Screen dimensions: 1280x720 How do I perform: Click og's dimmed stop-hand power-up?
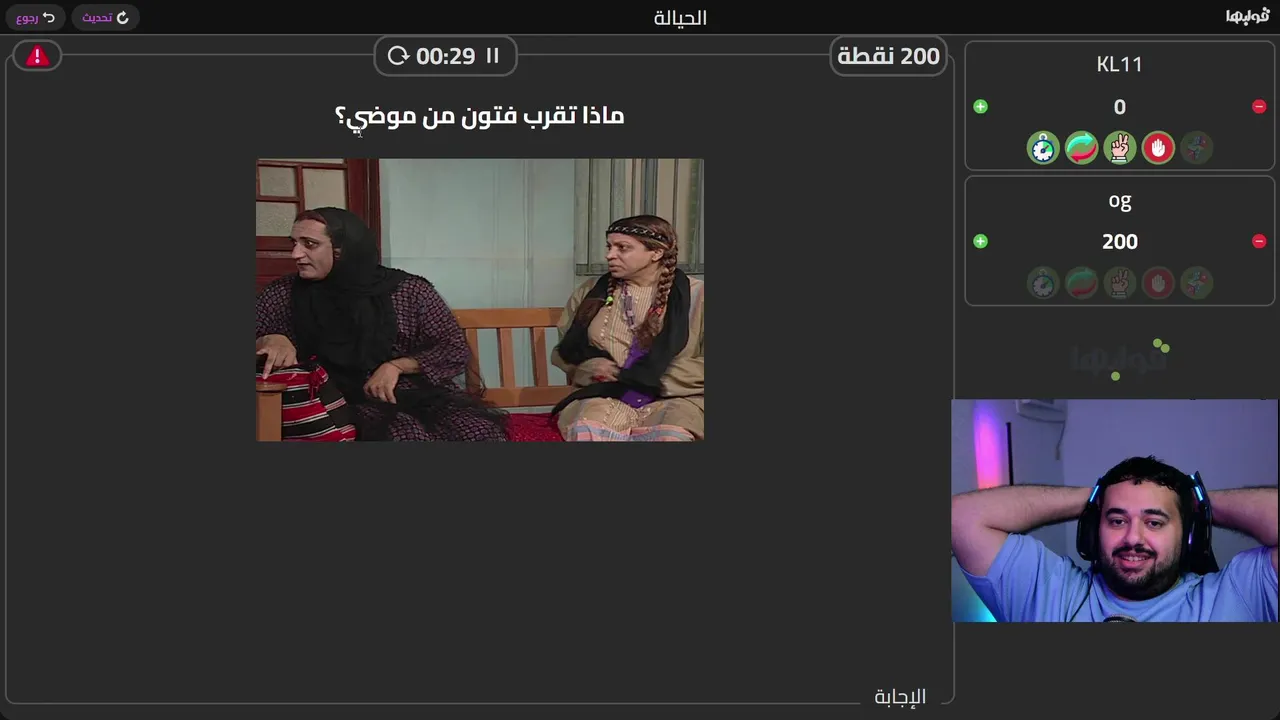point(1158,283)
